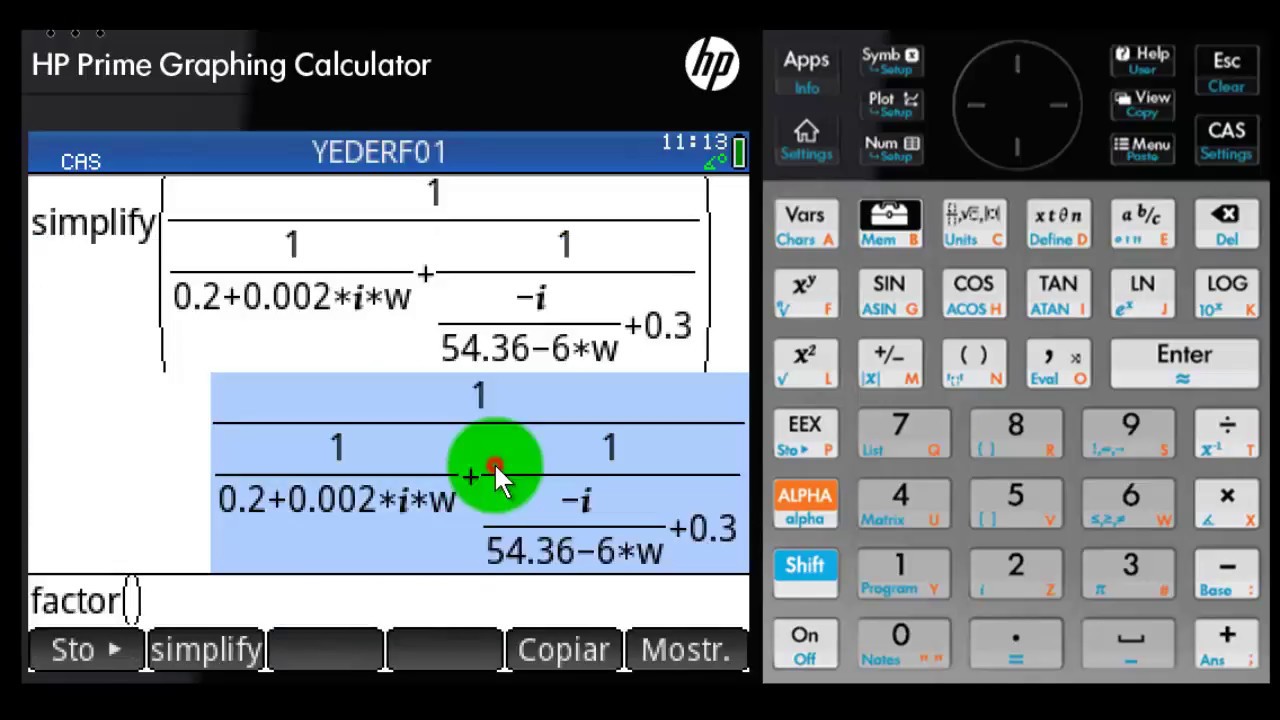Go to Home settings key

point(806,142)
